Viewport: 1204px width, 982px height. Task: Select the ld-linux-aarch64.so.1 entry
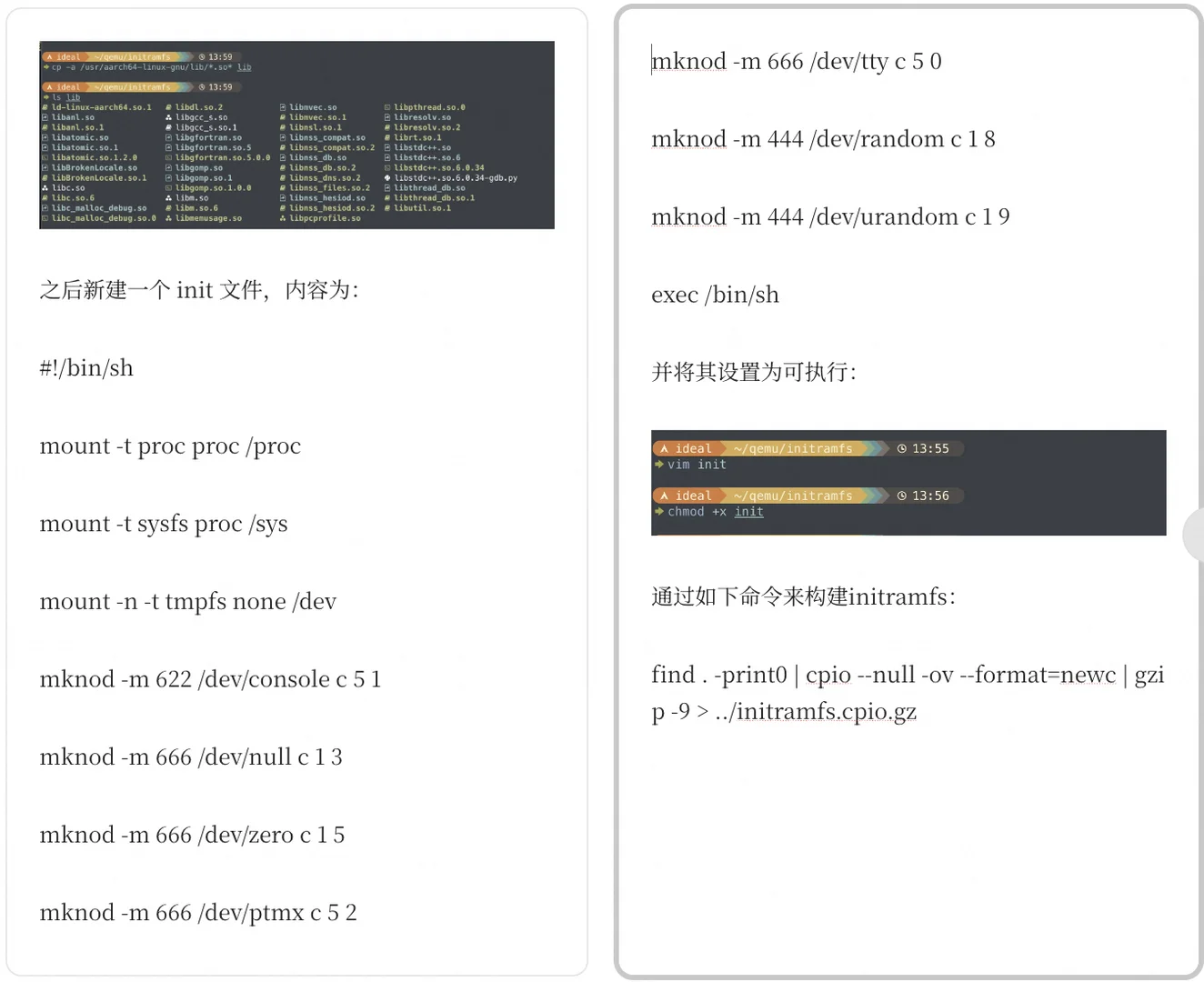coord(101,106)
